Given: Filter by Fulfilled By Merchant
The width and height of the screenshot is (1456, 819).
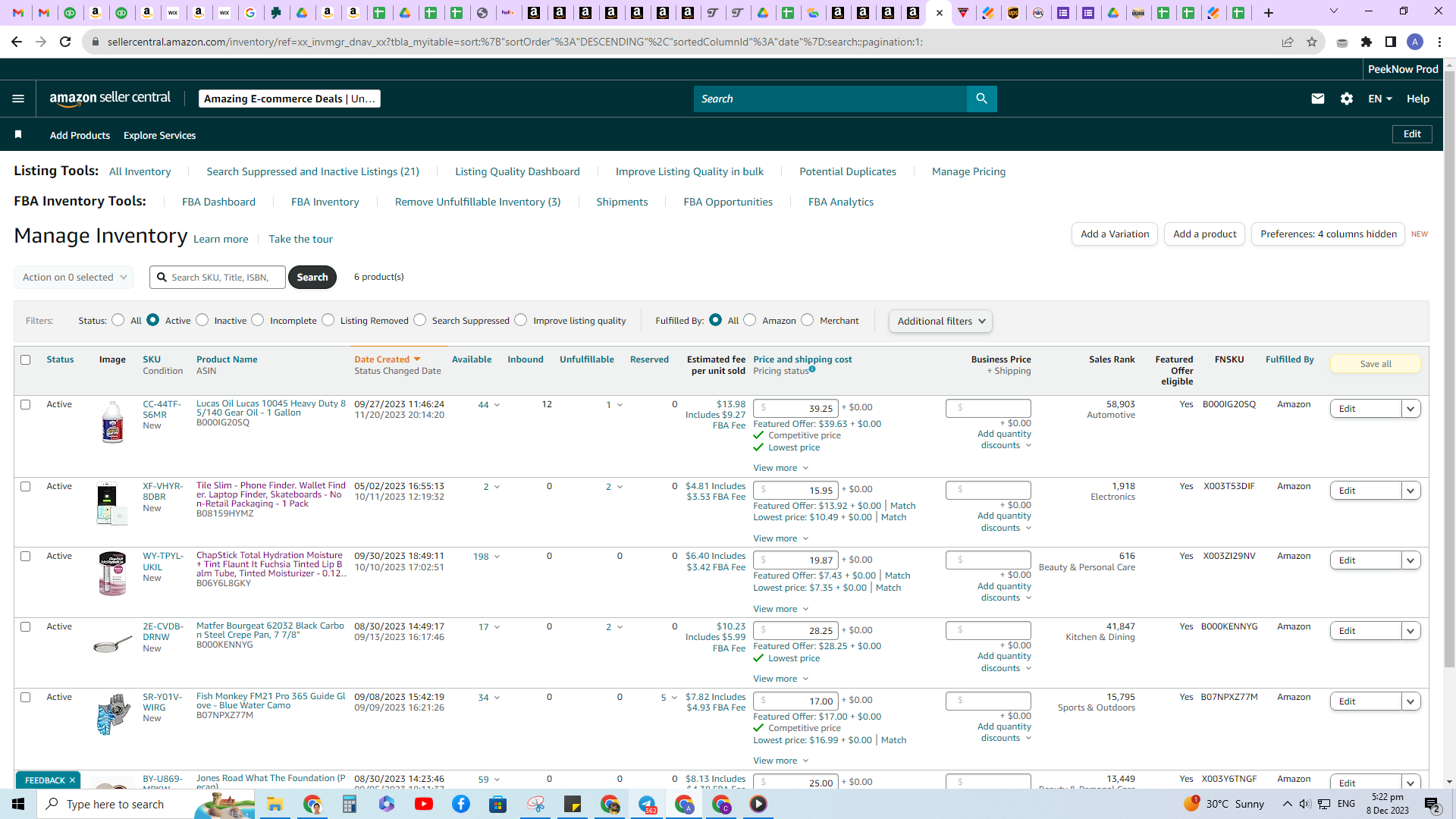Looking at the screenshot, I should coord(808,320).
